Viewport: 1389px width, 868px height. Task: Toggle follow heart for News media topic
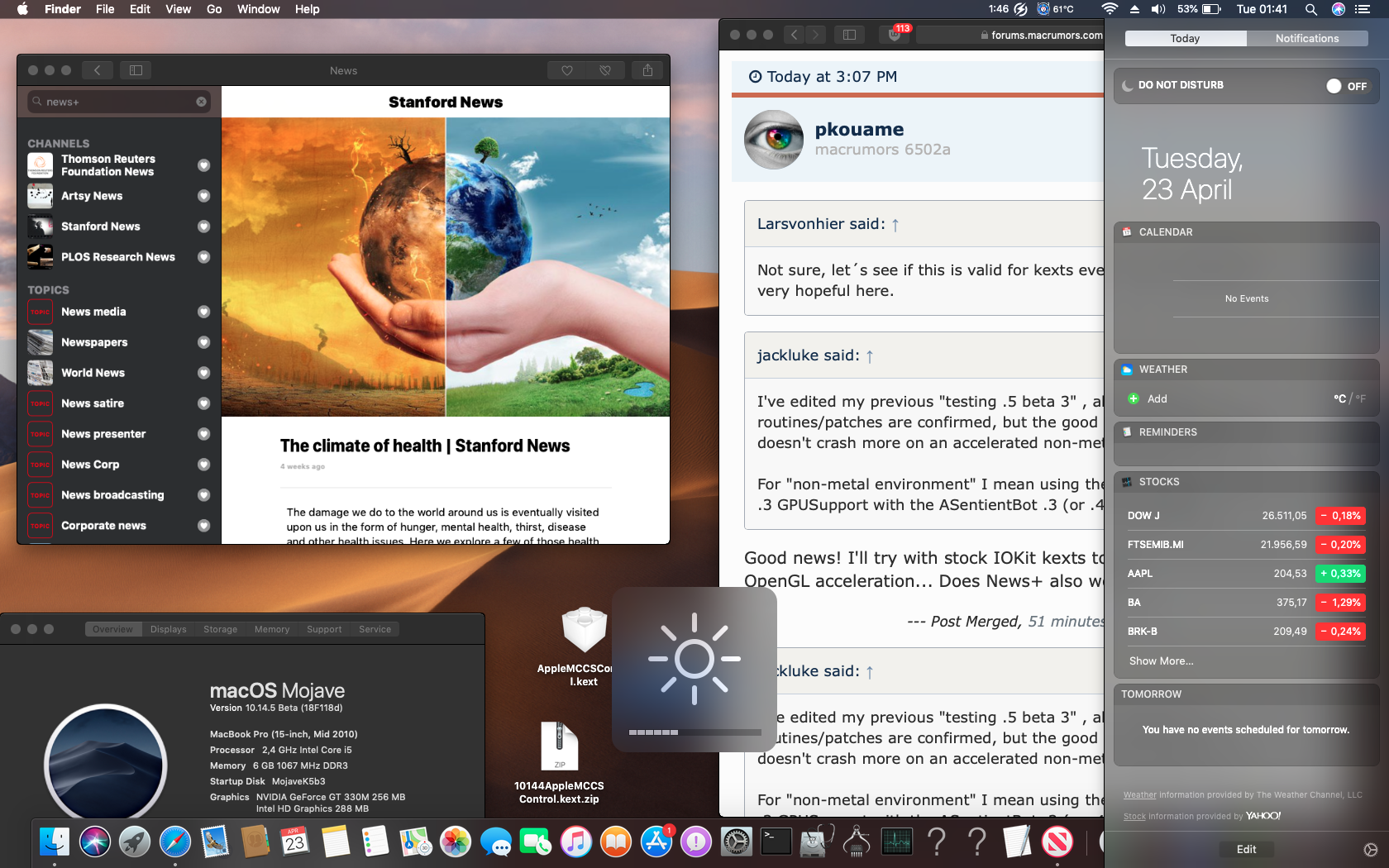[203, 312]
